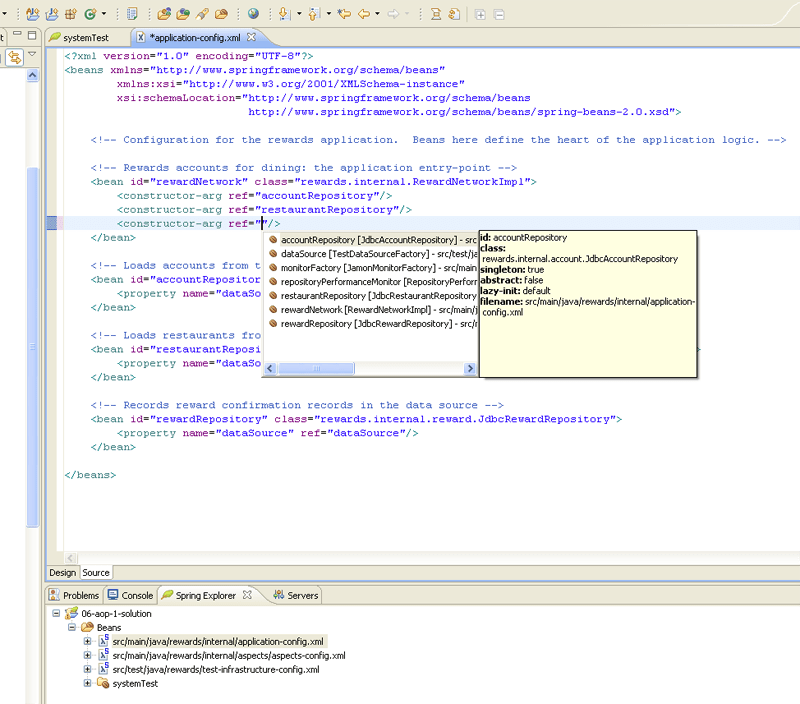This screenshot has width=800, height=704.
Task: Click the Next Annotation arrow icon
Action: click(285, 14)
